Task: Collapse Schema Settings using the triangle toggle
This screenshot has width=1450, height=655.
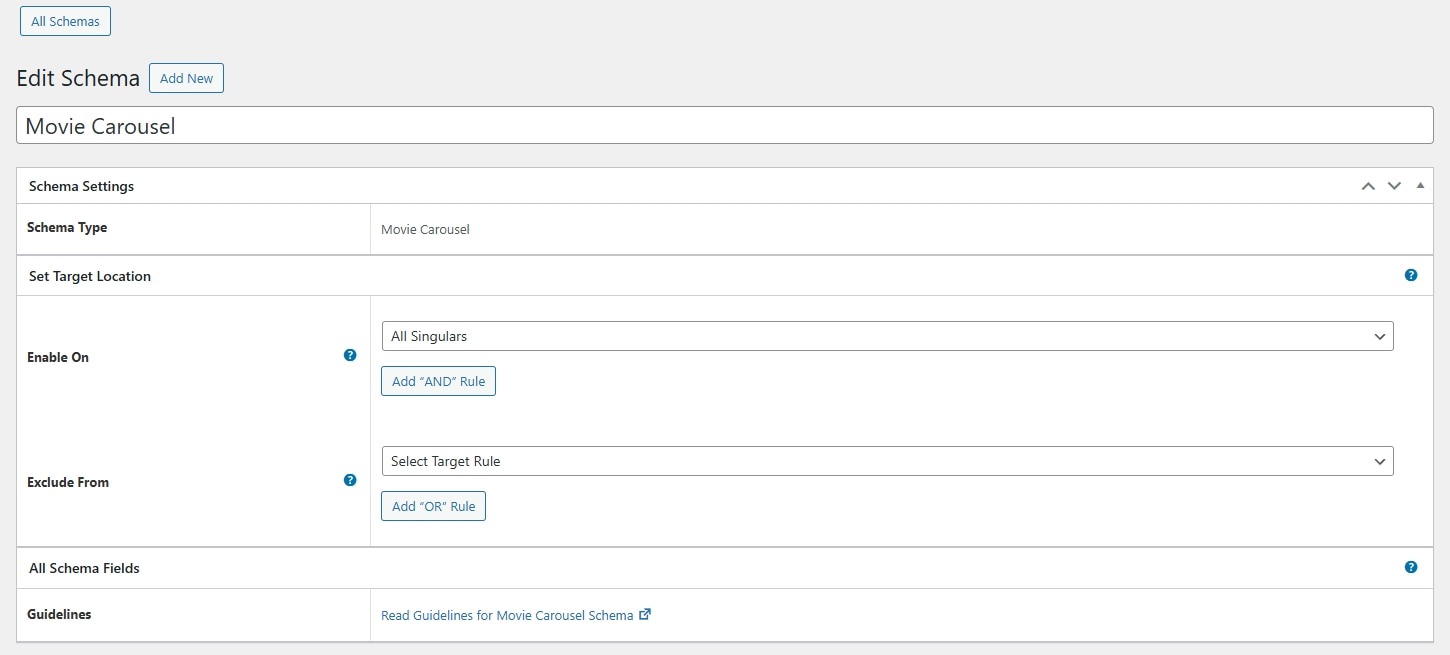Action: pyautogui.click(x=1420, y=185)
